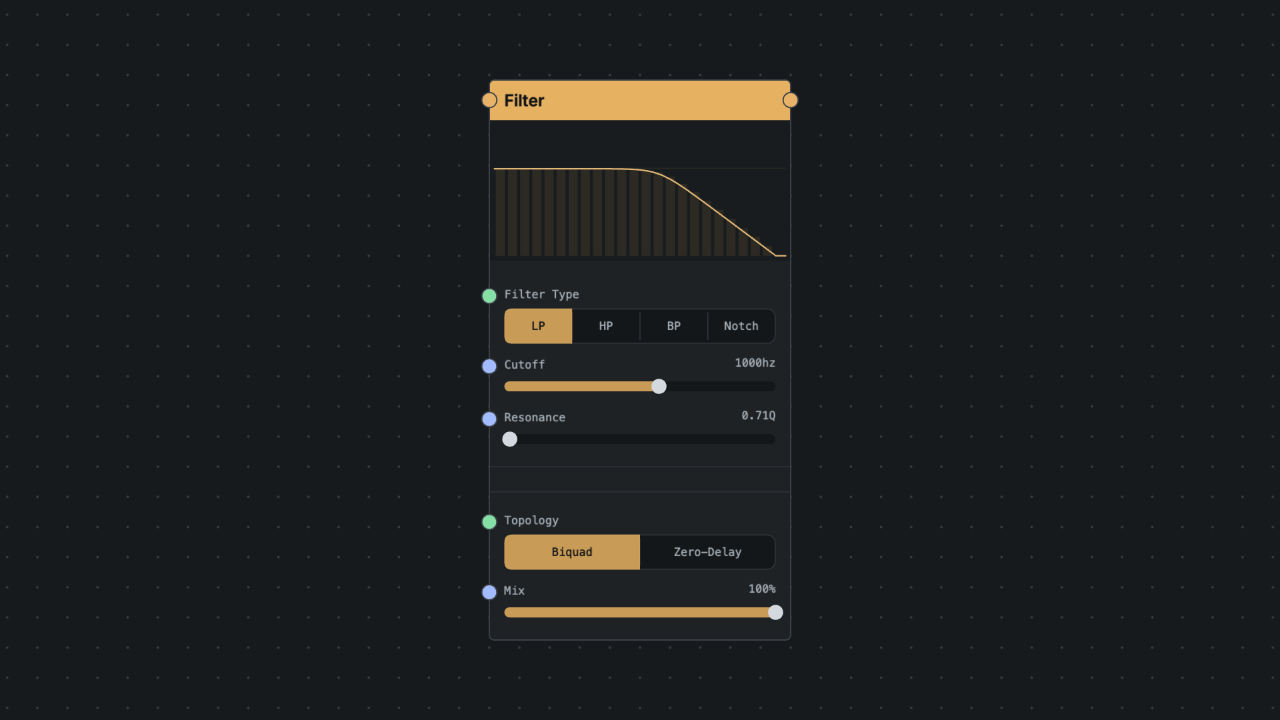1280x720 pixels.
Task: Click the Cutoff label
Action: pyautogui.click(x=524, y=365)
